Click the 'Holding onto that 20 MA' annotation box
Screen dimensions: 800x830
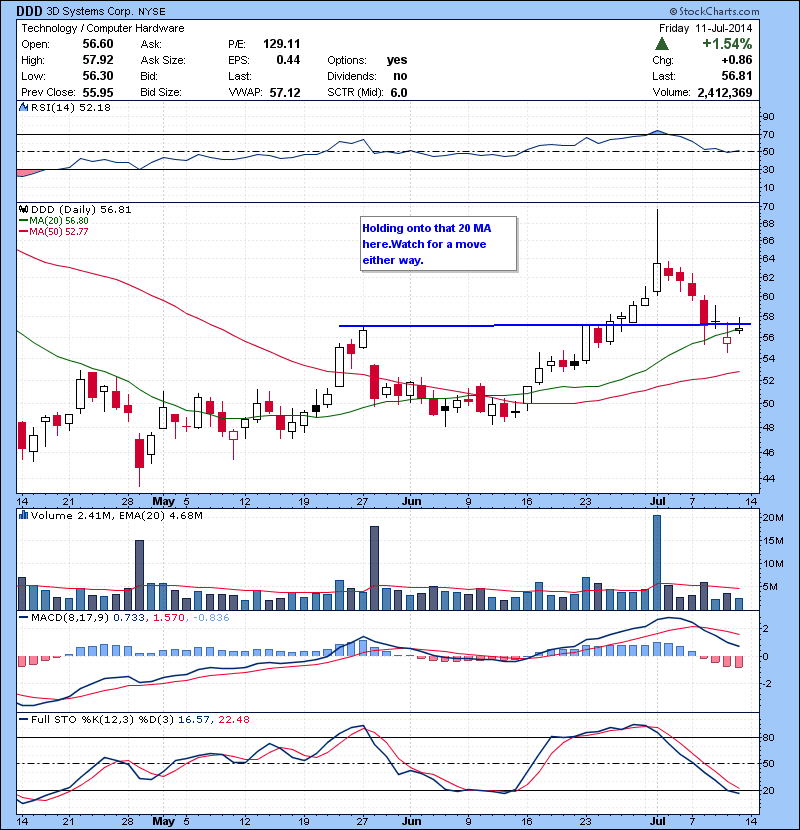click(x=438, y=243)
